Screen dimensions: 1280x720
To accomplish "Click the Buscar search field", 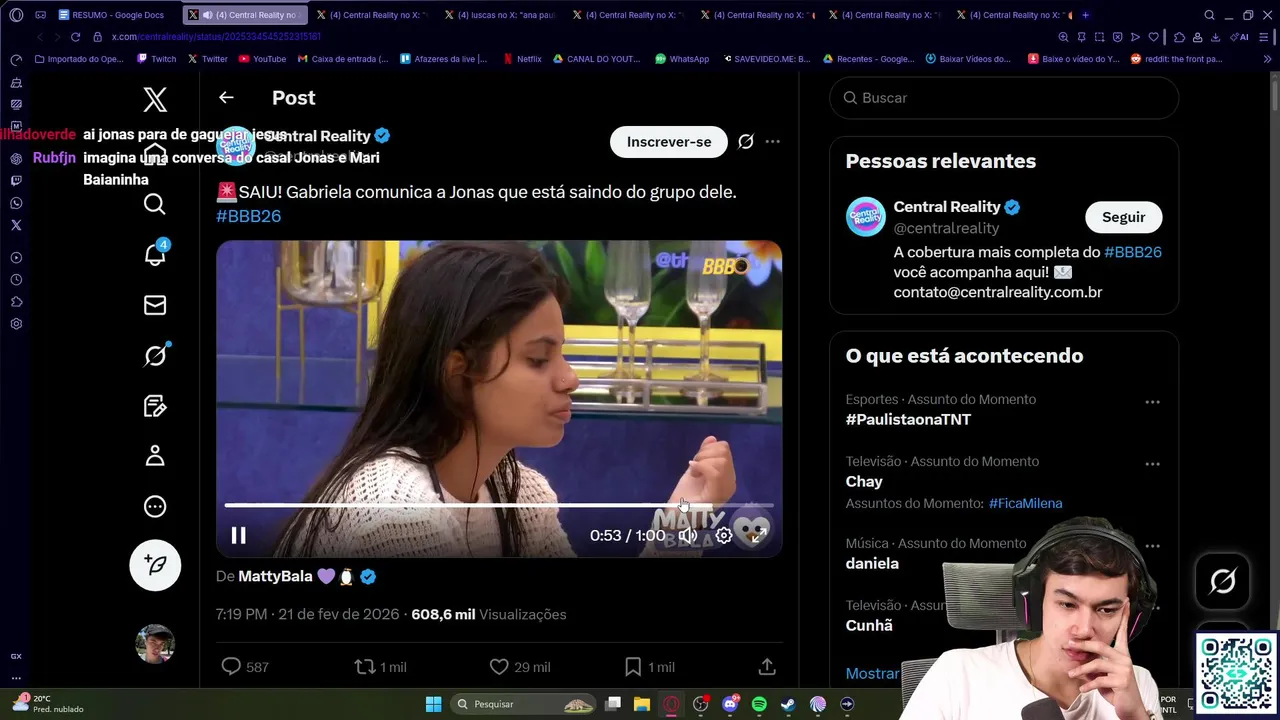I will 1004,98.
